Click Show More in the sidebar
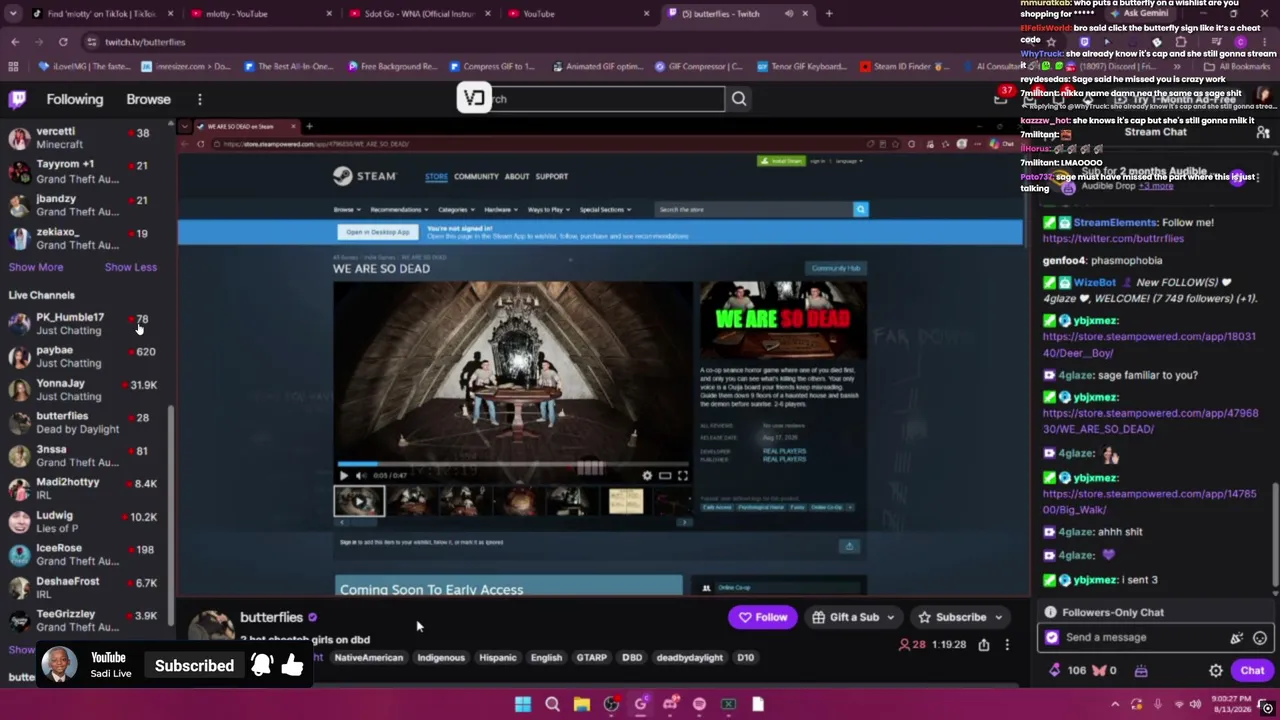1280x720 pixels. coord(36,267)
